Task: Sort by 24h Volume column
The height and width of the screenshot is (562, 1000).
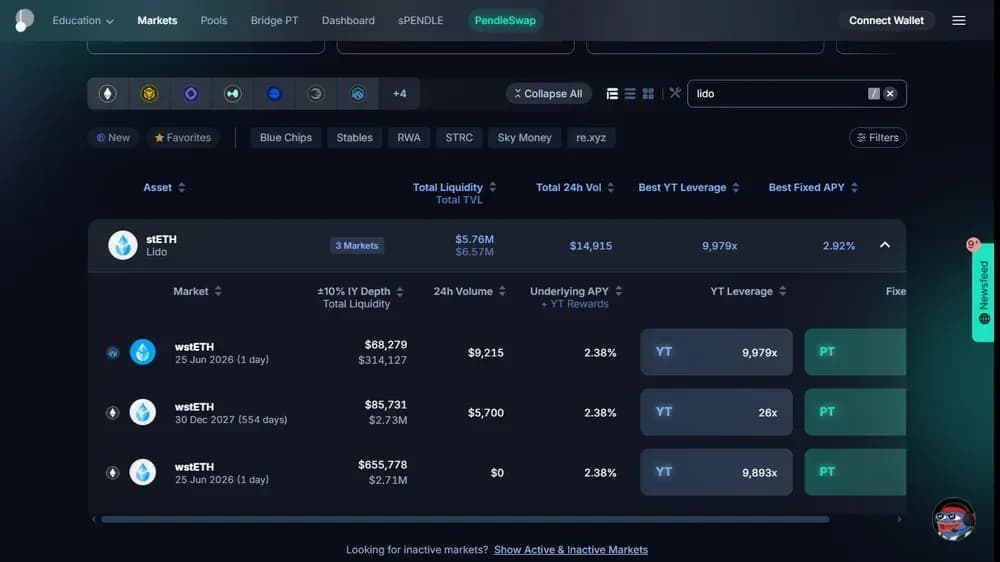Action: click(x=469, y=292)
